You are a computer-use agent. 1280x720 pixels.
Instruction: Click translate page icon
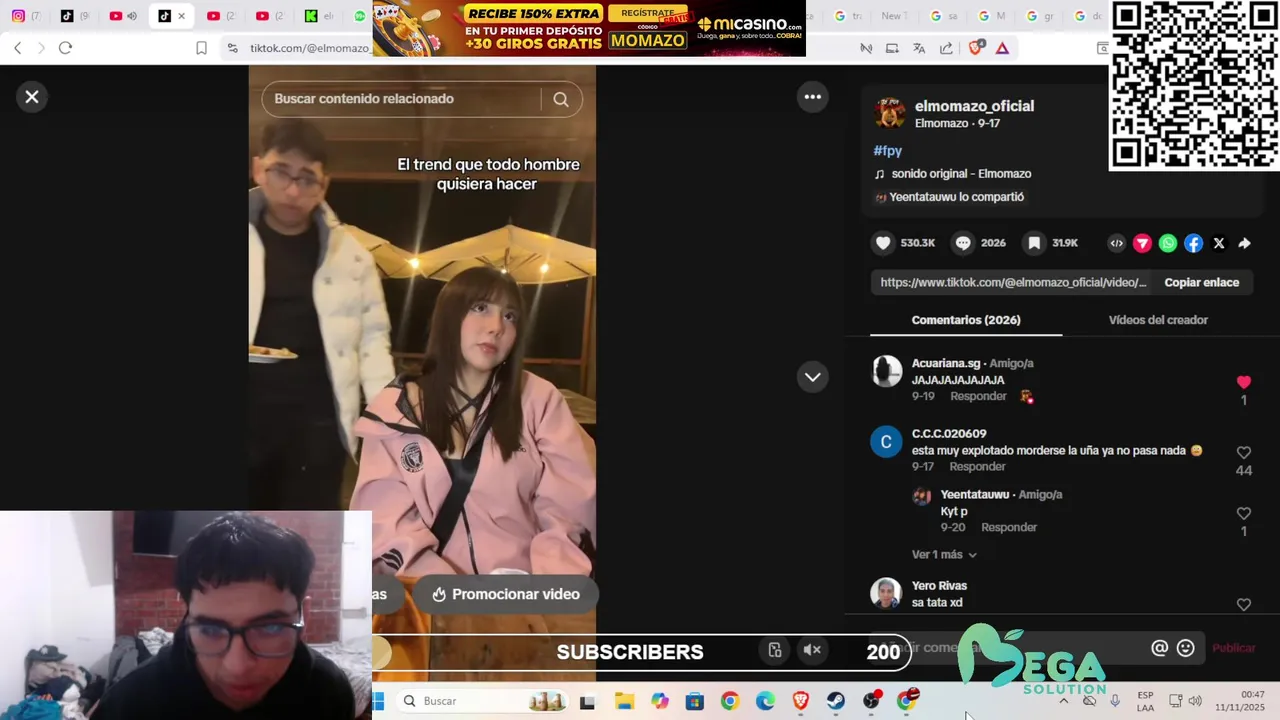click(919, 48)
